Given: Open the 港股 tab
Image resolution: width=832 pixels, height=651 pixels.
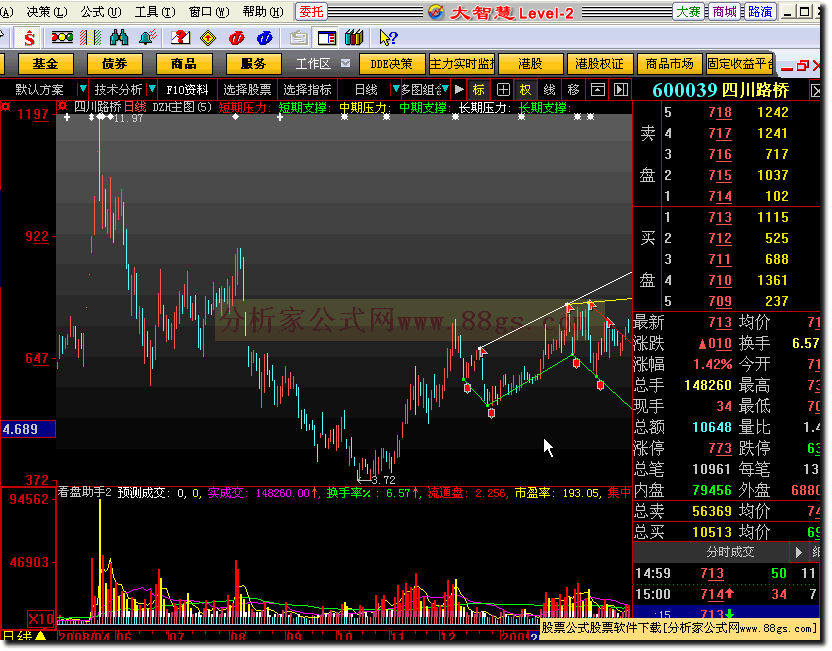Looking at the screenshot, I should click(530, 64).
